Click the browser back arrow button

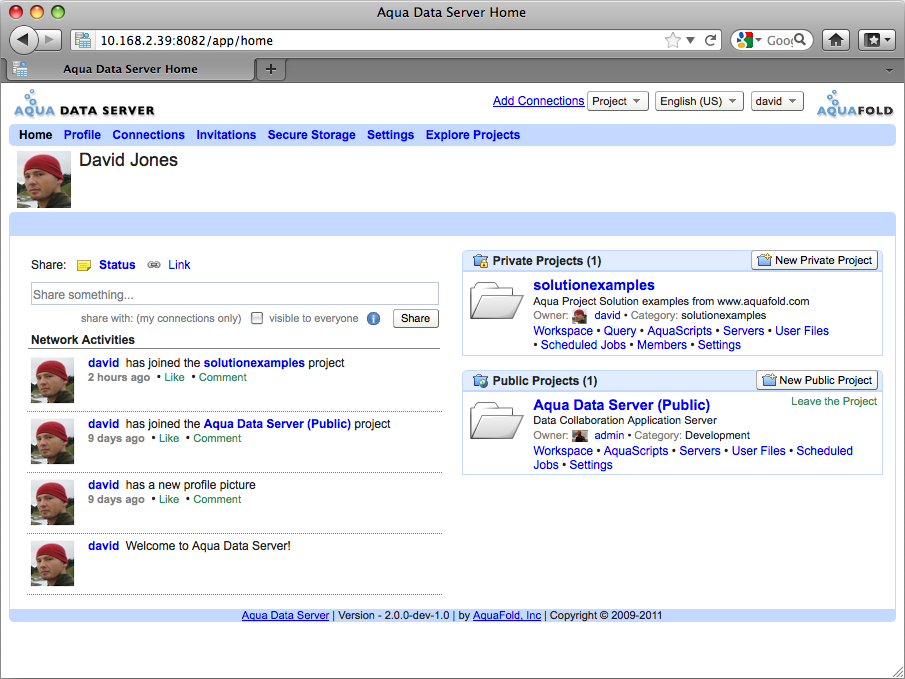(x=24, y=40)
